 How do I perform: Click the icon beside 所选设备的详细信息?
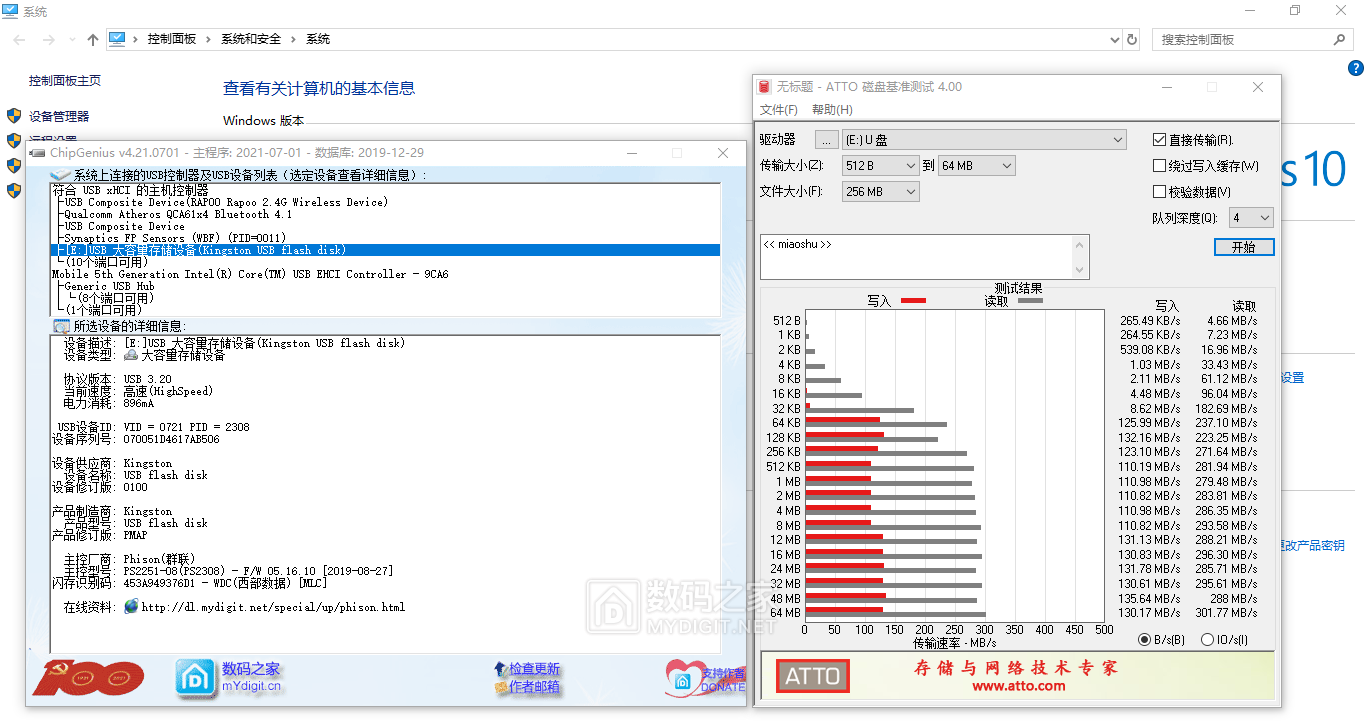tap(61, 326)
